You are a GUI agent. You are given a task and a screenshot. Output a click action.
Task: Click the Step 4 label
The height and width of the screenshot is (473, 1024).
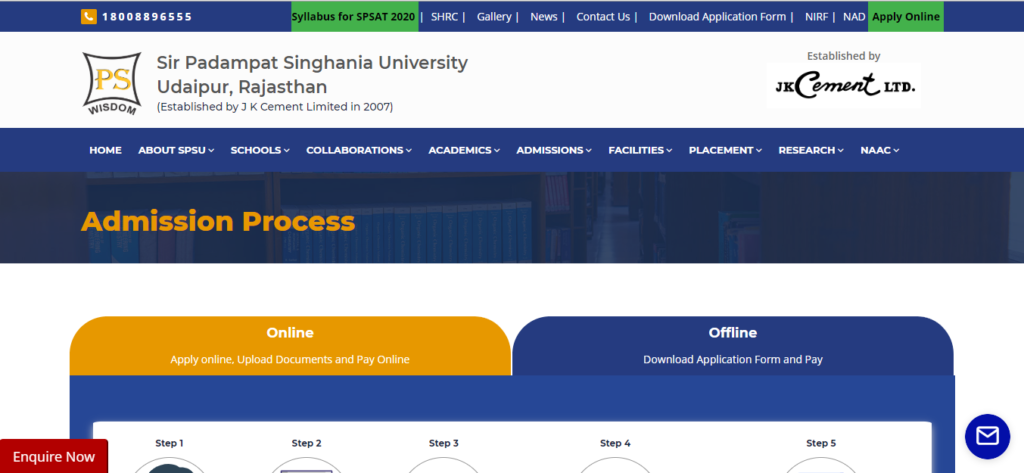[615, 443]
